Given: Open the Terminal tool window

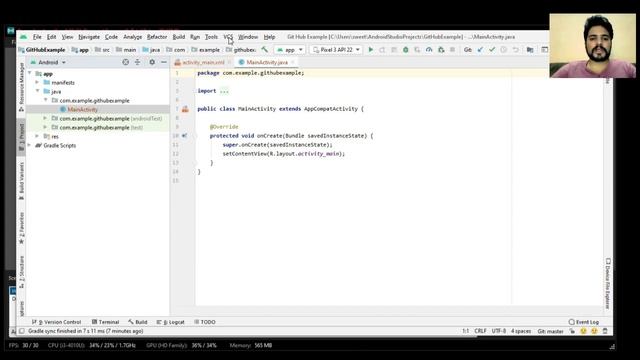Looking at the screenshot, I should point(105,322).
